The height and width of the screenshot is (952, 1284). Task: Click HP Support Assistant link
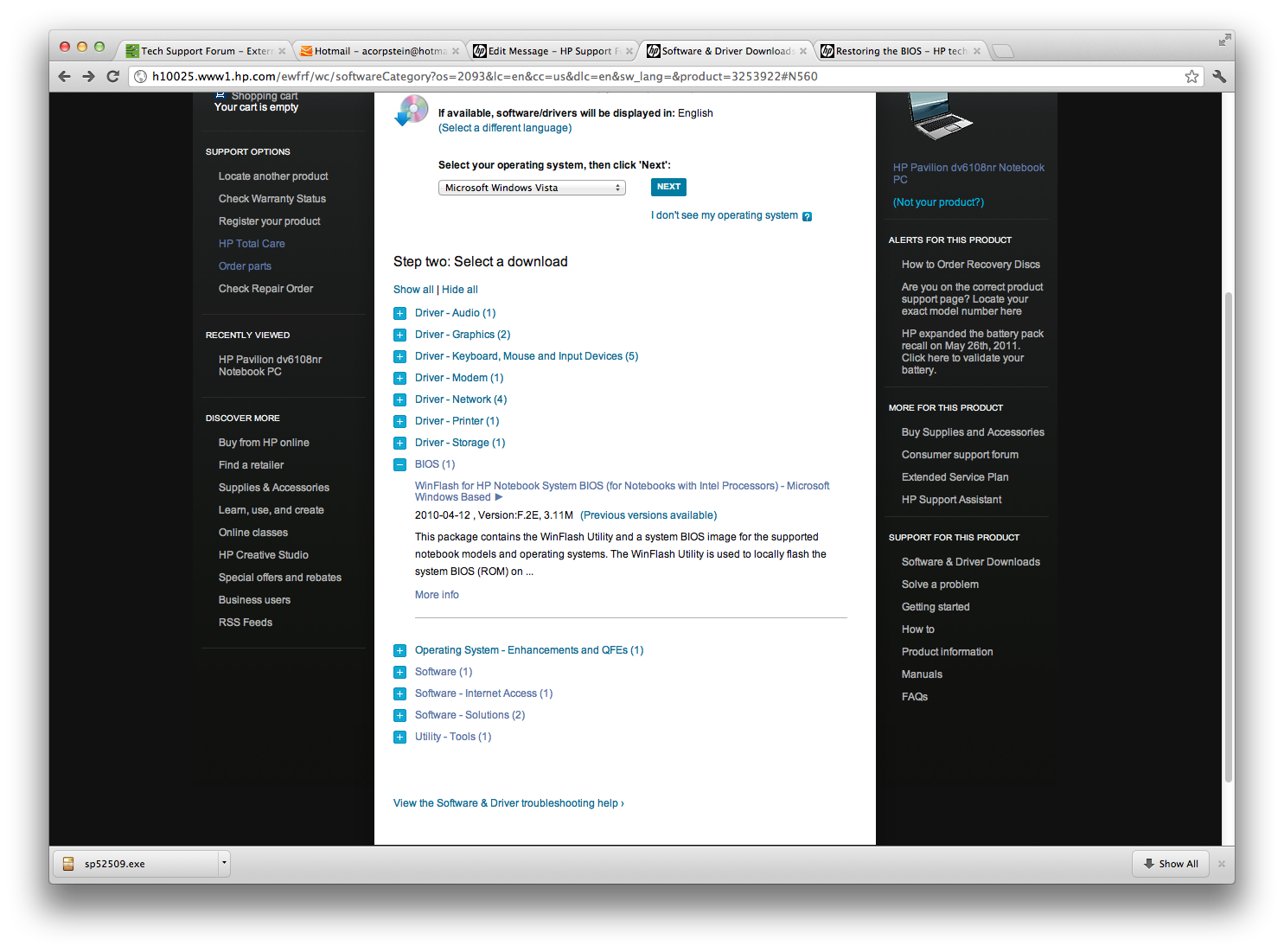pyautogui.click(x=951, y=500)
